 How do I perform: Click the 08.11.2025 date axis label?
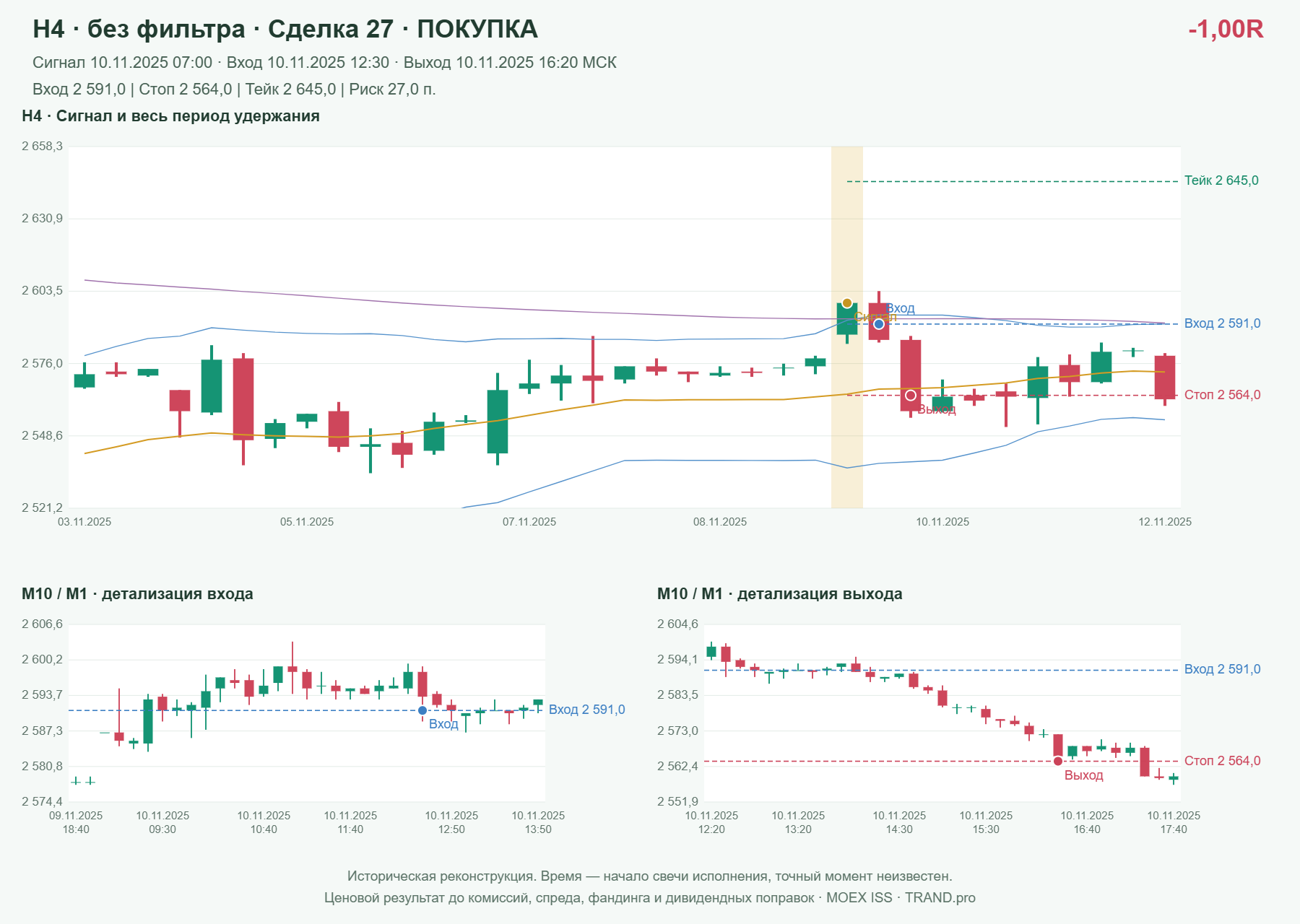(720, 522)
